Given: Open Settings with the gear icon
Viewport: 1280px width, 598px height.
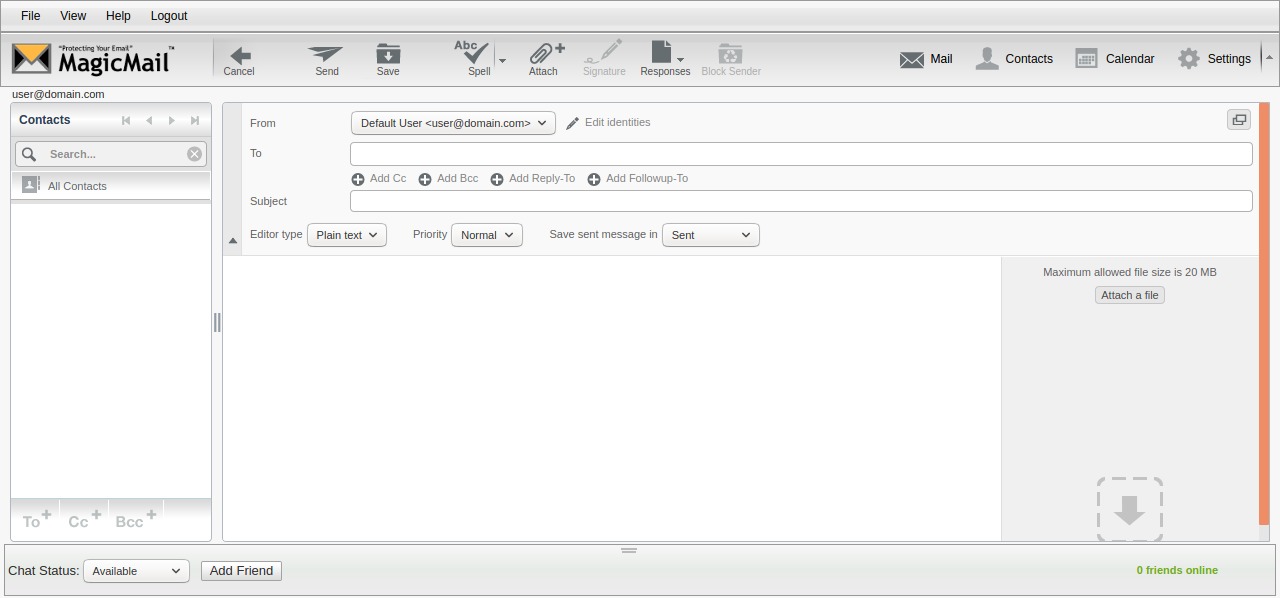Looking at the screenshot, I should [x=1214, y=59].
